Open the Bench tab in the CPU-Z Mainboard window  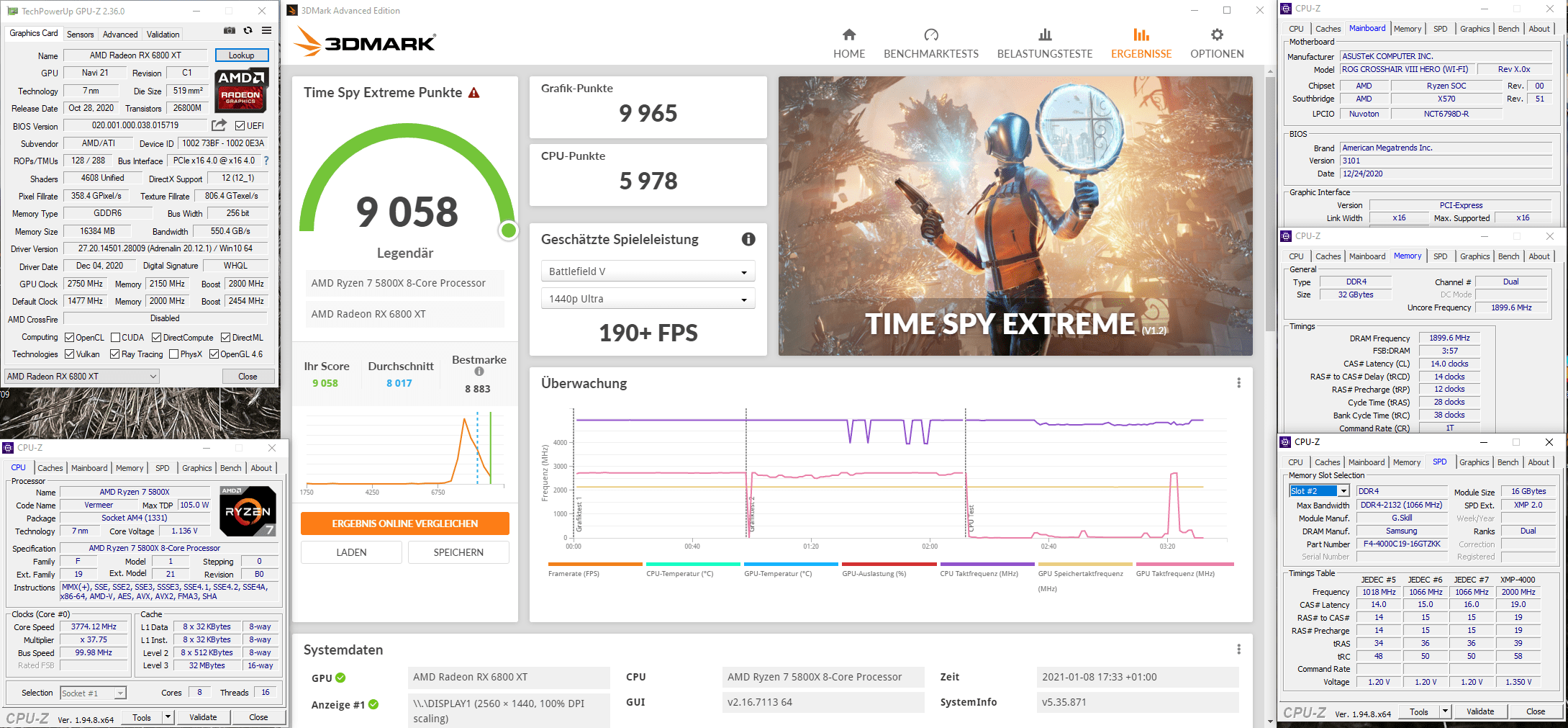1509,29
